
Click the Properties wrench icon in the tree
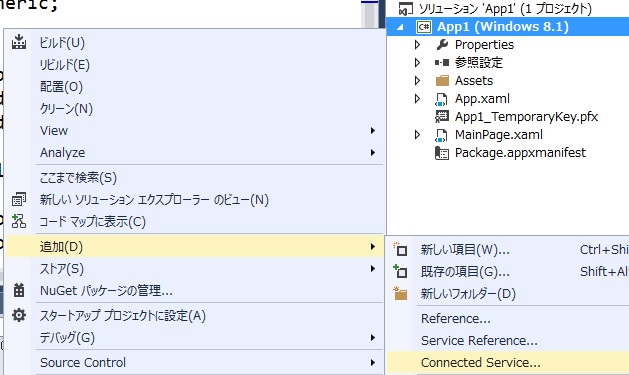tap(442, 45)
